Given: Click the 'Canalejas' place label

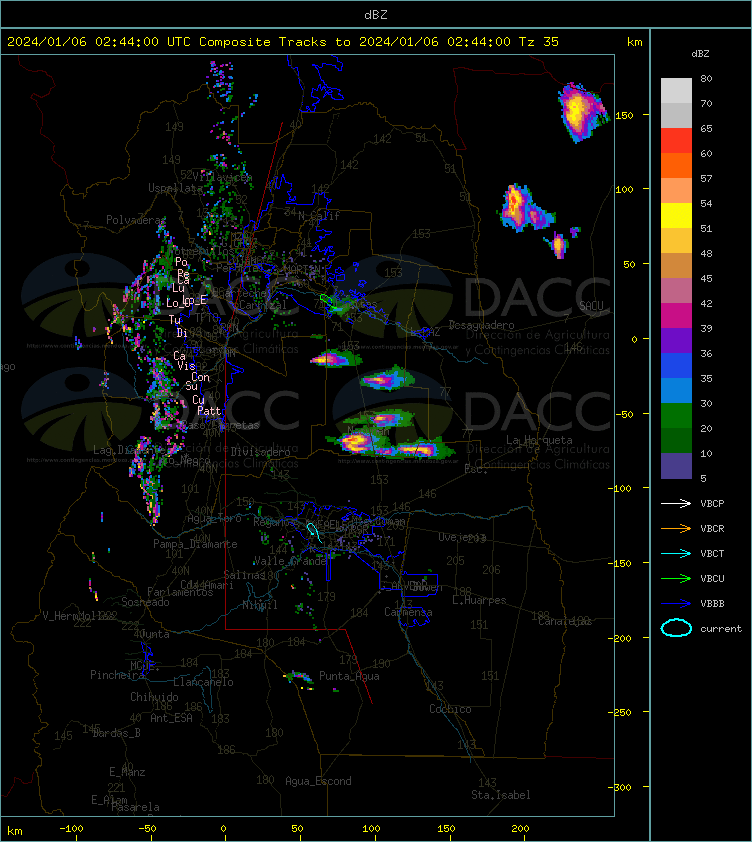Looking at the screenshot, I should pyautogui.click(x=565, y=621).
